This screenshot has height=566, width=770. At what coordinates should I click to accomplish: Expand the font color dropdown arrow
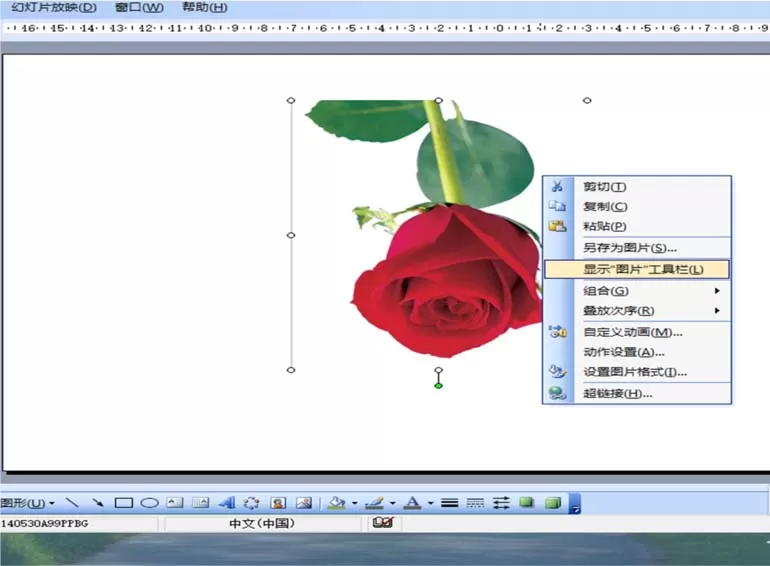point(430,503)
